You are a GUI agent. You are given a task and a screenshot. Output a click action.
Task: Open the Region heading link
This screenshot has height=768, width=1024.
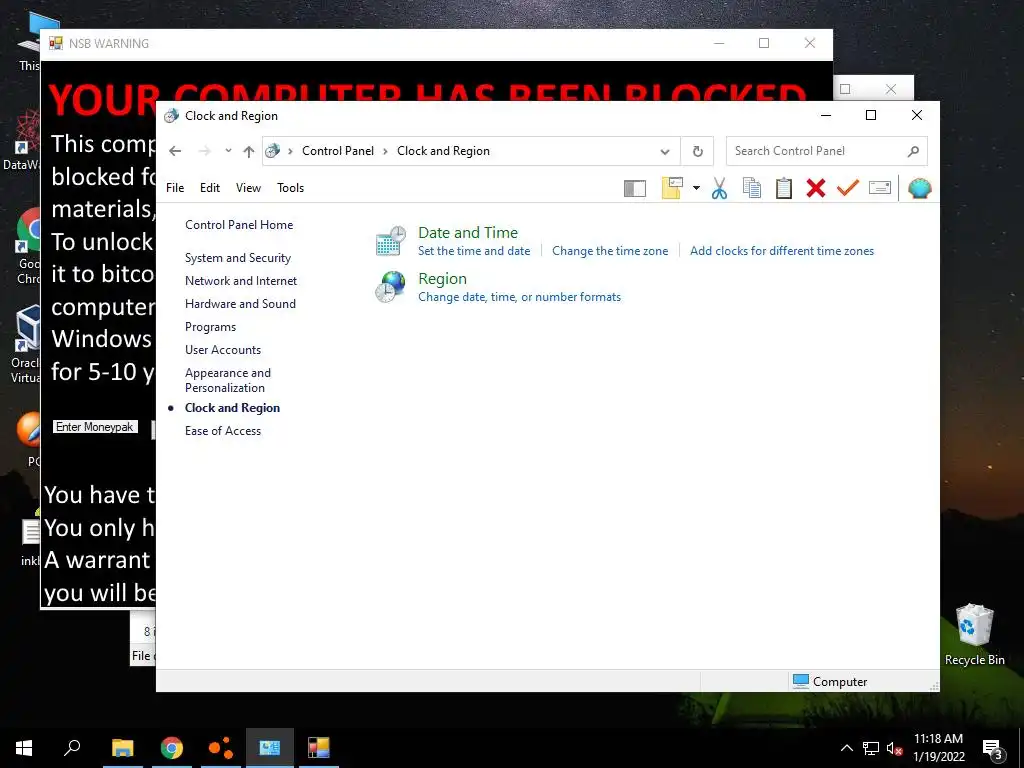tap(442, 279)
